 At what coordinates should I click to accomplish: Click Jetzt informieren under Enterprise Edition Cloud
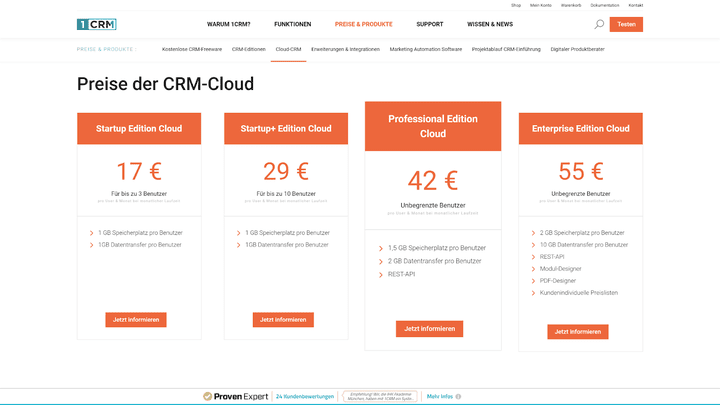click(x=578, y=332)
